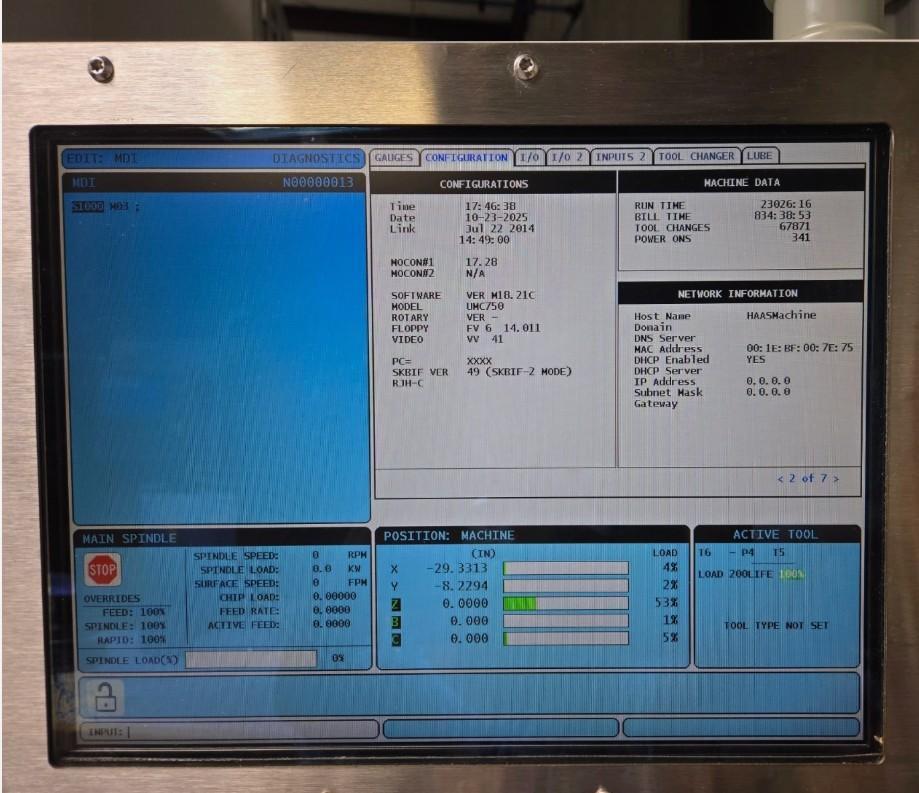Select the green C axis indicator
Viewport: 919px width, 793px height.
pos(394,638)
